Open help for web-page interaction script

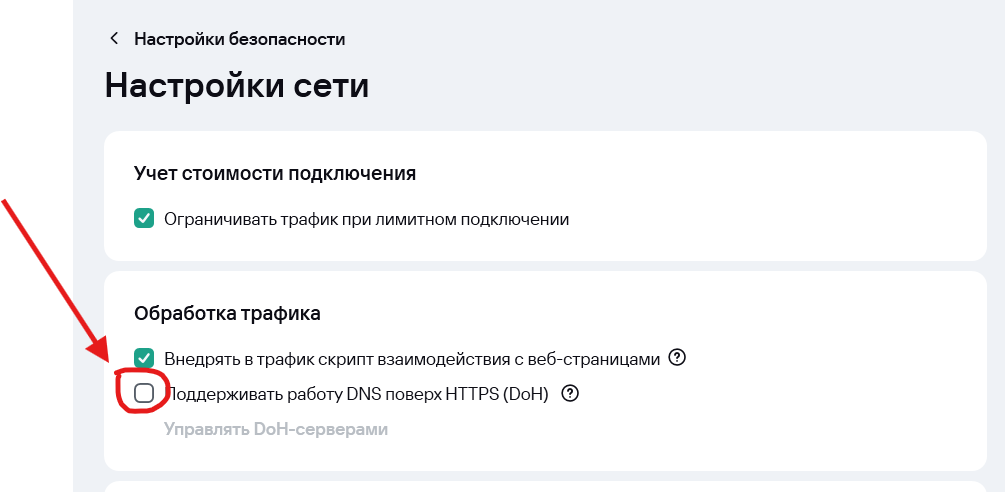point(677,357)
